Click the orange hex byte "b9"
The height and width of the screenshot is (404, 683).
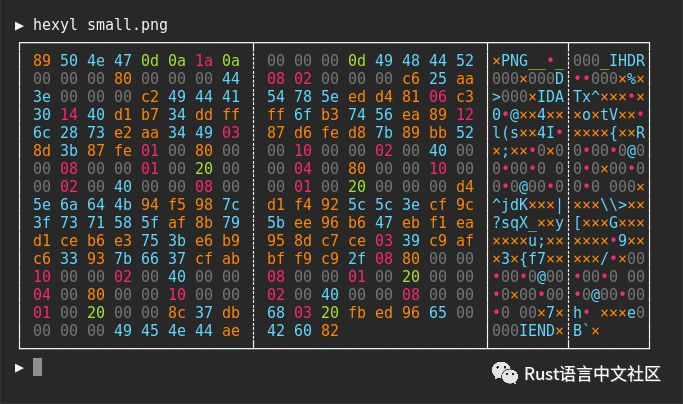point(231,241)
